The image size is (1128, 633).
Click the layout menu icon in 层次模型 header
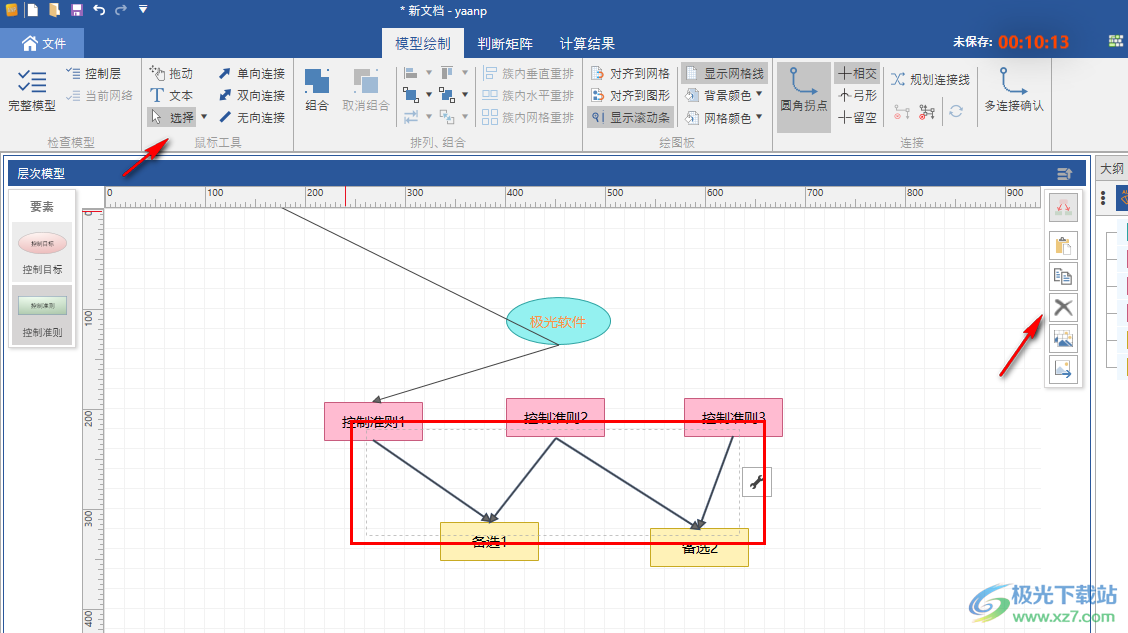pos(1065,173)
